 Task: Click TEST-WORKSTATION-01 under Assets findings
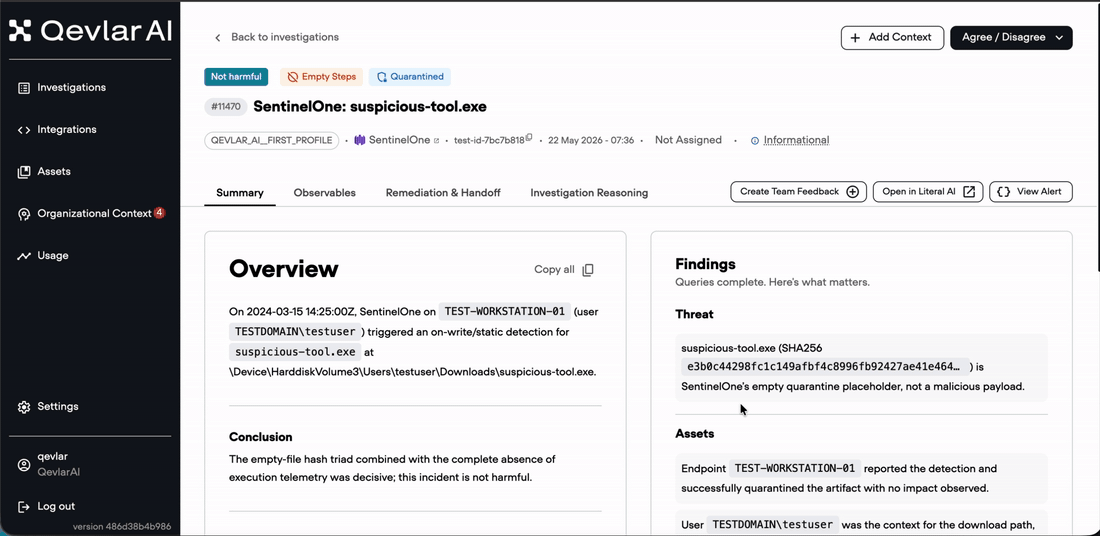click(x=796, y=469)
